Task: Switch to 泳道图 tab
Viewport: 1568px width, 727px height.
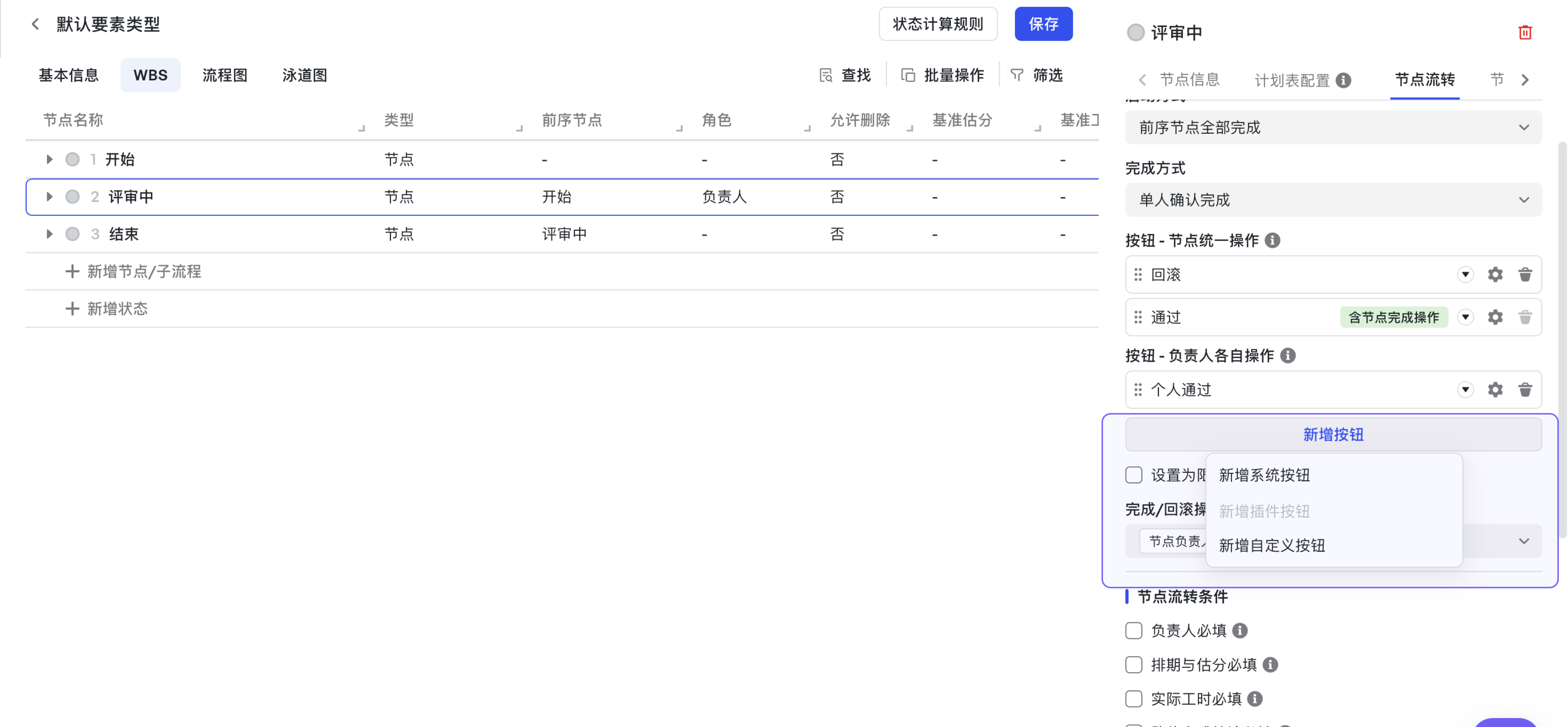Action: tap(305, 75)
